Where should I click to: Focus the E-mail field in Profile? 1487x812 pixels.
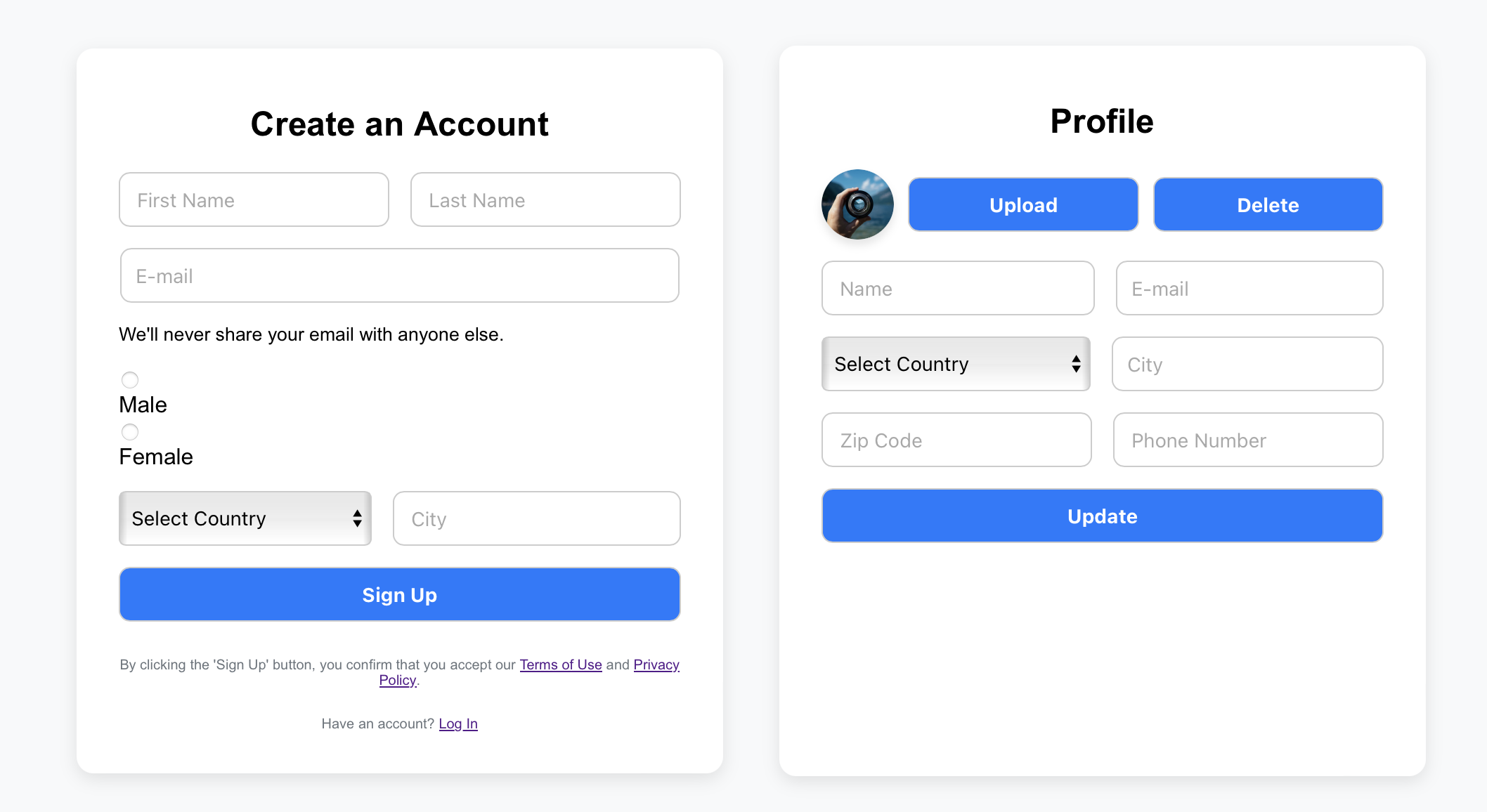click(x=1249, y=288)
